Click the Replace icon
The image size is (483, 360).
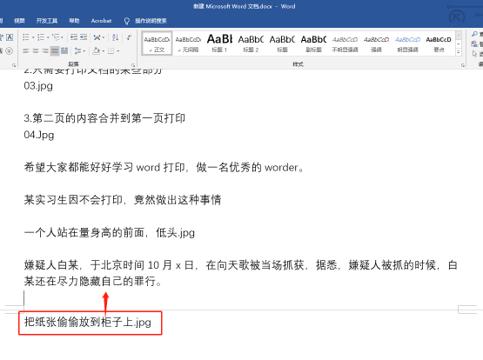tap(474, 44)
